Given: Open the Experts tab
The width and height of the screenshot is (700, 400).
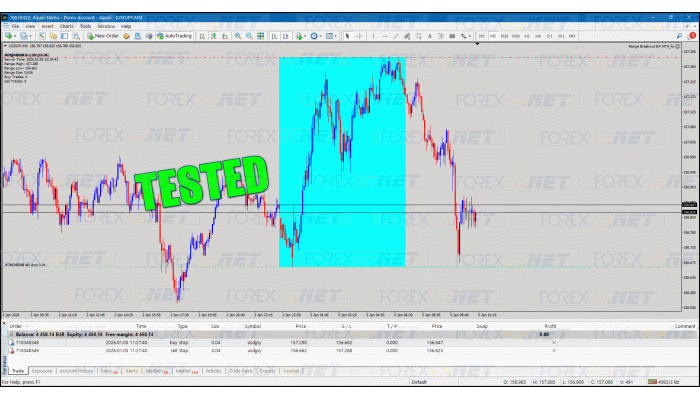Looking at the screenshot, I should tap(267, 371).
